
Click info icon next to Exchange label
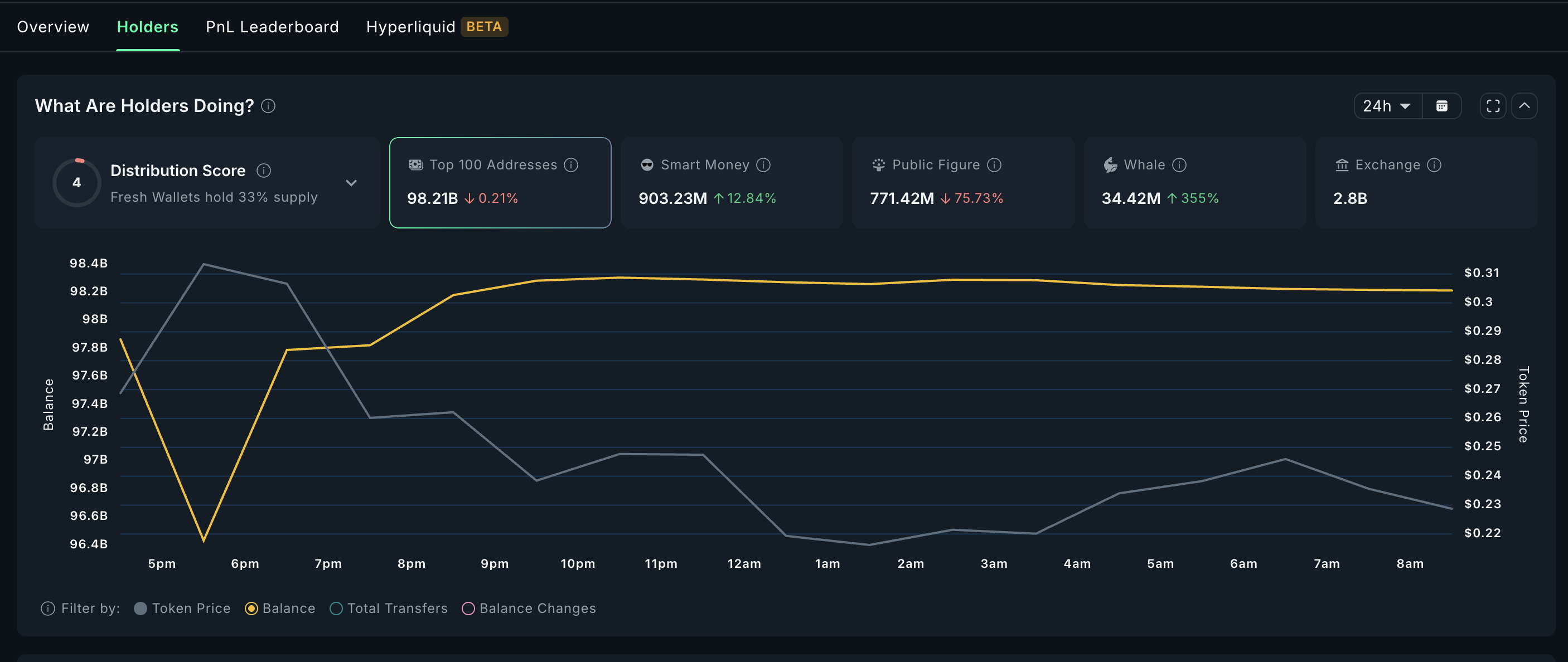pos(1434,165)
